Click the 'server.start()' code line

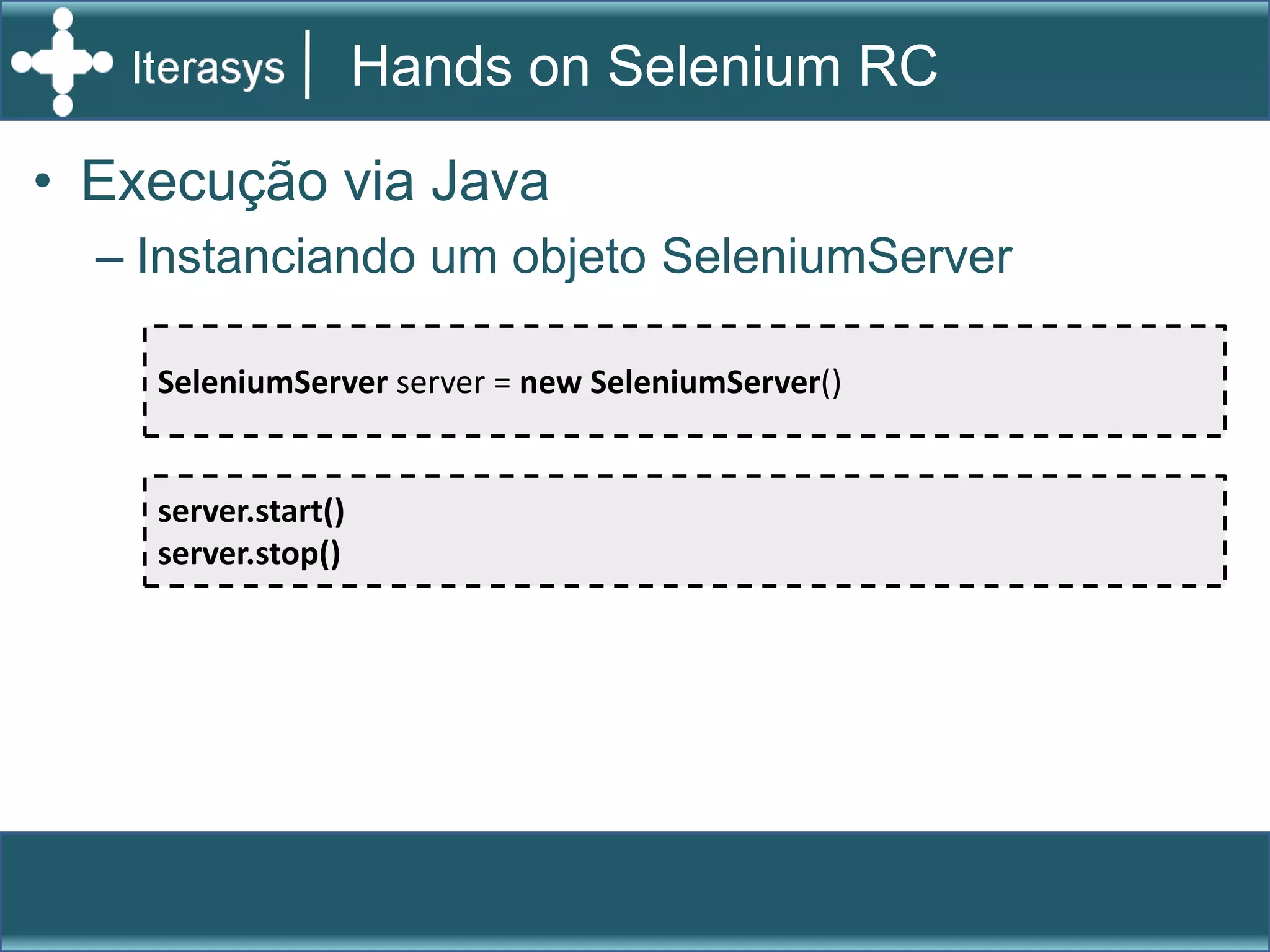click(251, 511)
